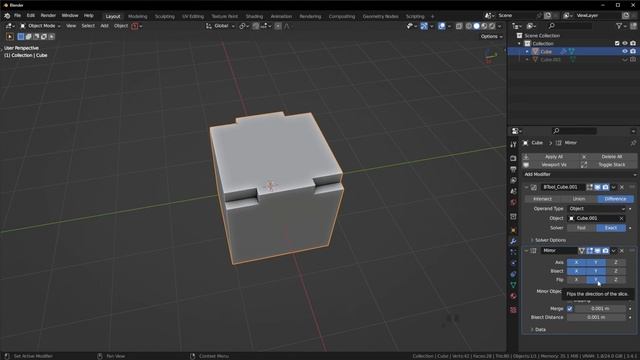
Task: Open the Render properties tab icon
Action: (513, 158)
